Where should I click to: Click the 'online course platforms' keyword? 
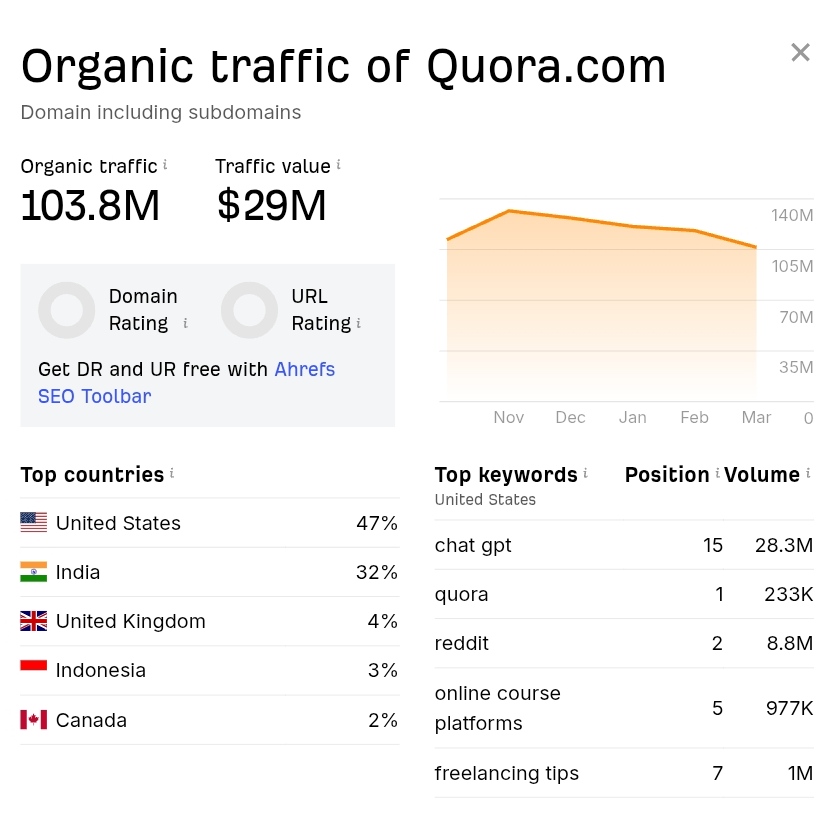point(497,708)
